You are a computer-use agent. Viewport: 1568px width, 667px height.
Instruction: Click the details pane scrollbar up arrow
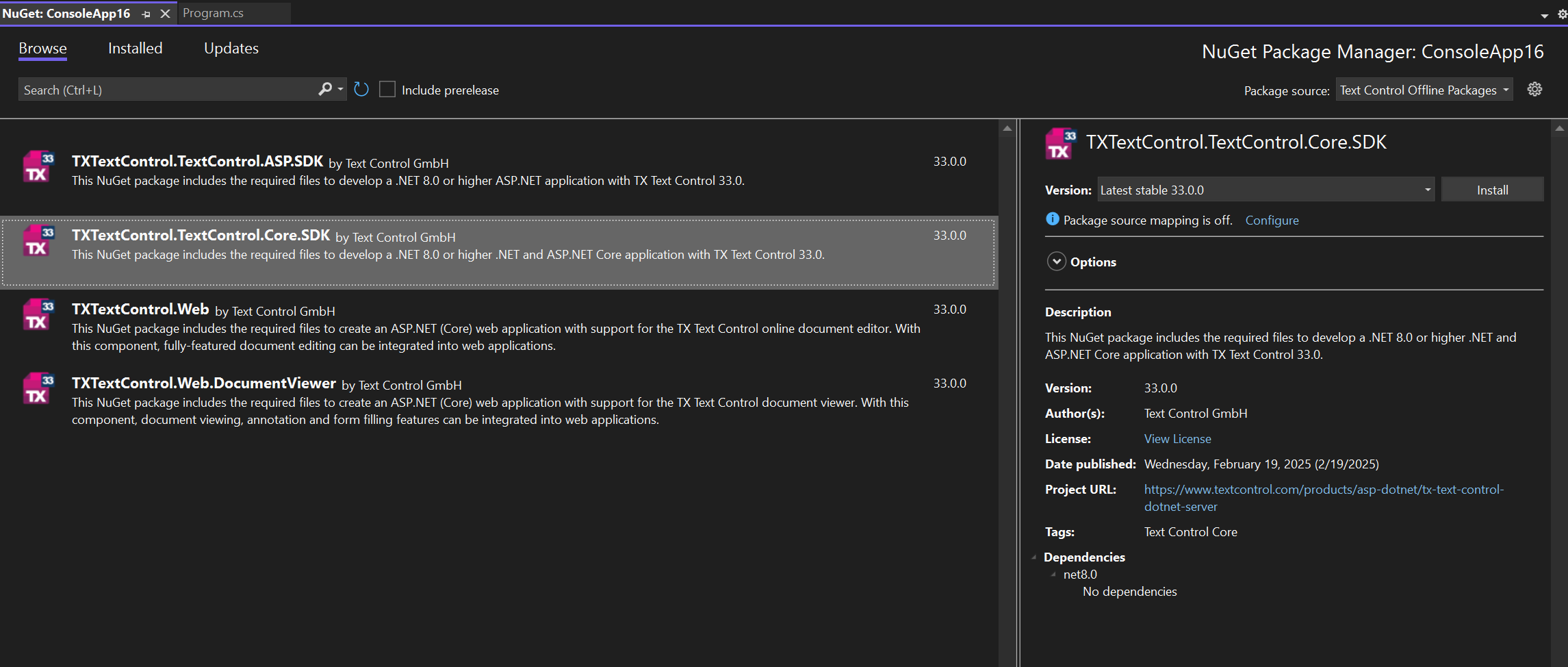tap(1560, 128)
